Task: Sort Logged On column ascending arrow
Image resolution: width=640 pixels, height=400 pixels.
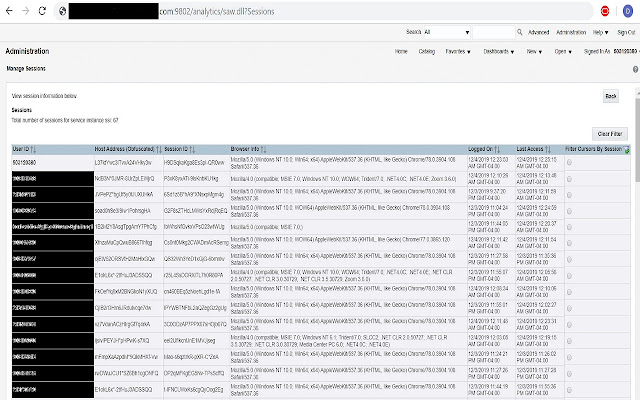Action: (496, 149)
